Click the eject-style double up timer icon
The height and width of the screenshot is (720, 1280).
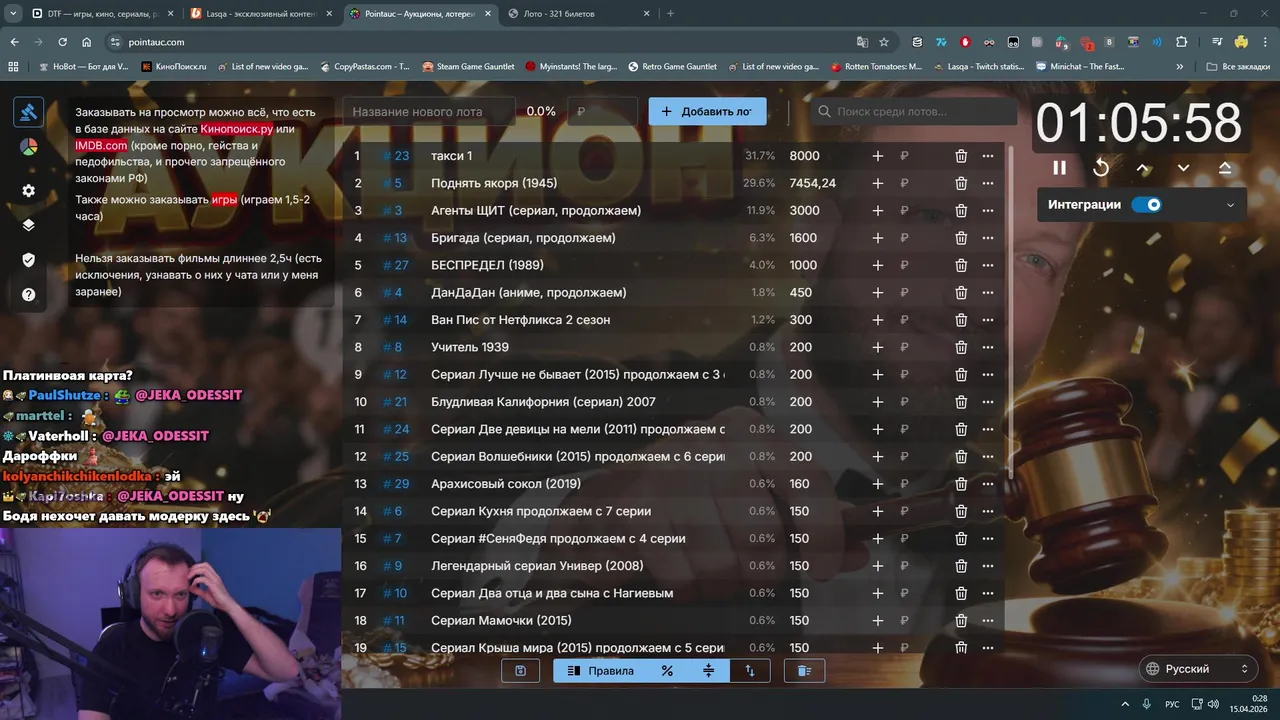click(1225, 168)
